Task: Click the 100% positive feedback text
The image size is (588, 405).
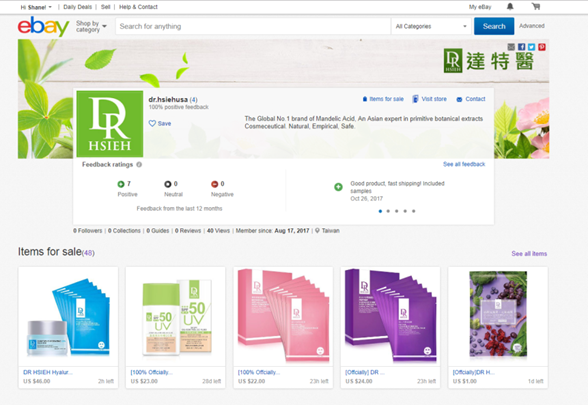Action: pos(178,107)
